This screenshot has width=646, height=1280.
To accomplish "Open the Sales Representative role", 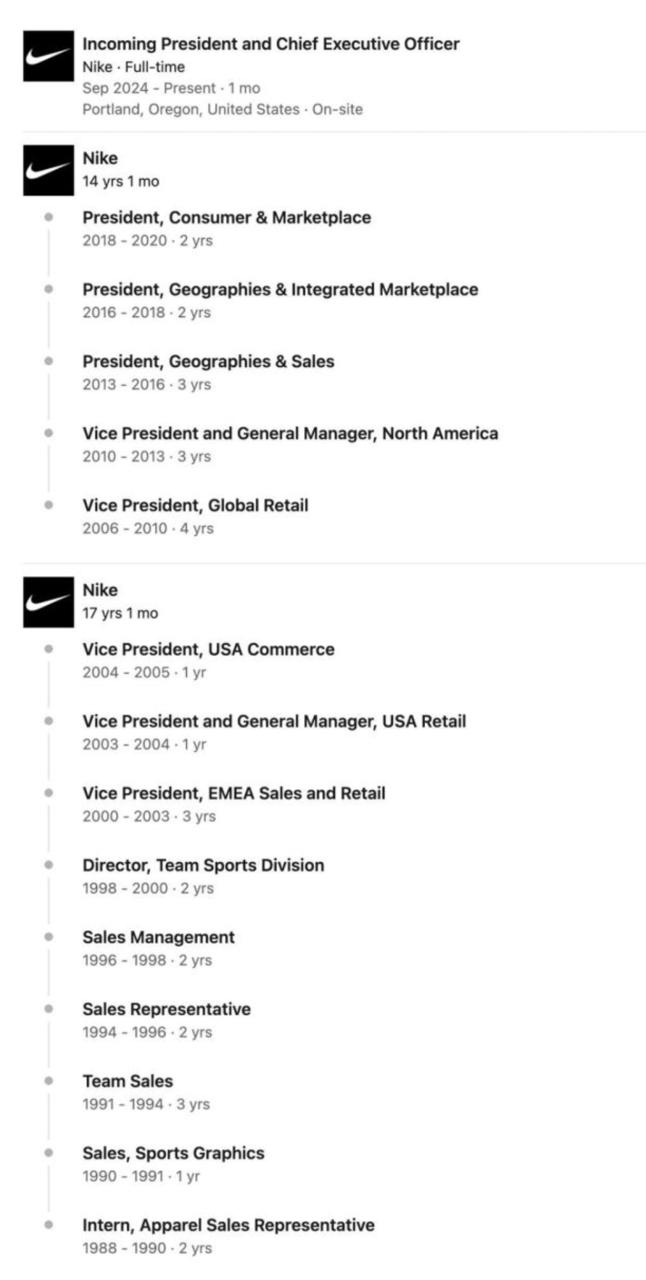I will click(x=166, y=1010).
